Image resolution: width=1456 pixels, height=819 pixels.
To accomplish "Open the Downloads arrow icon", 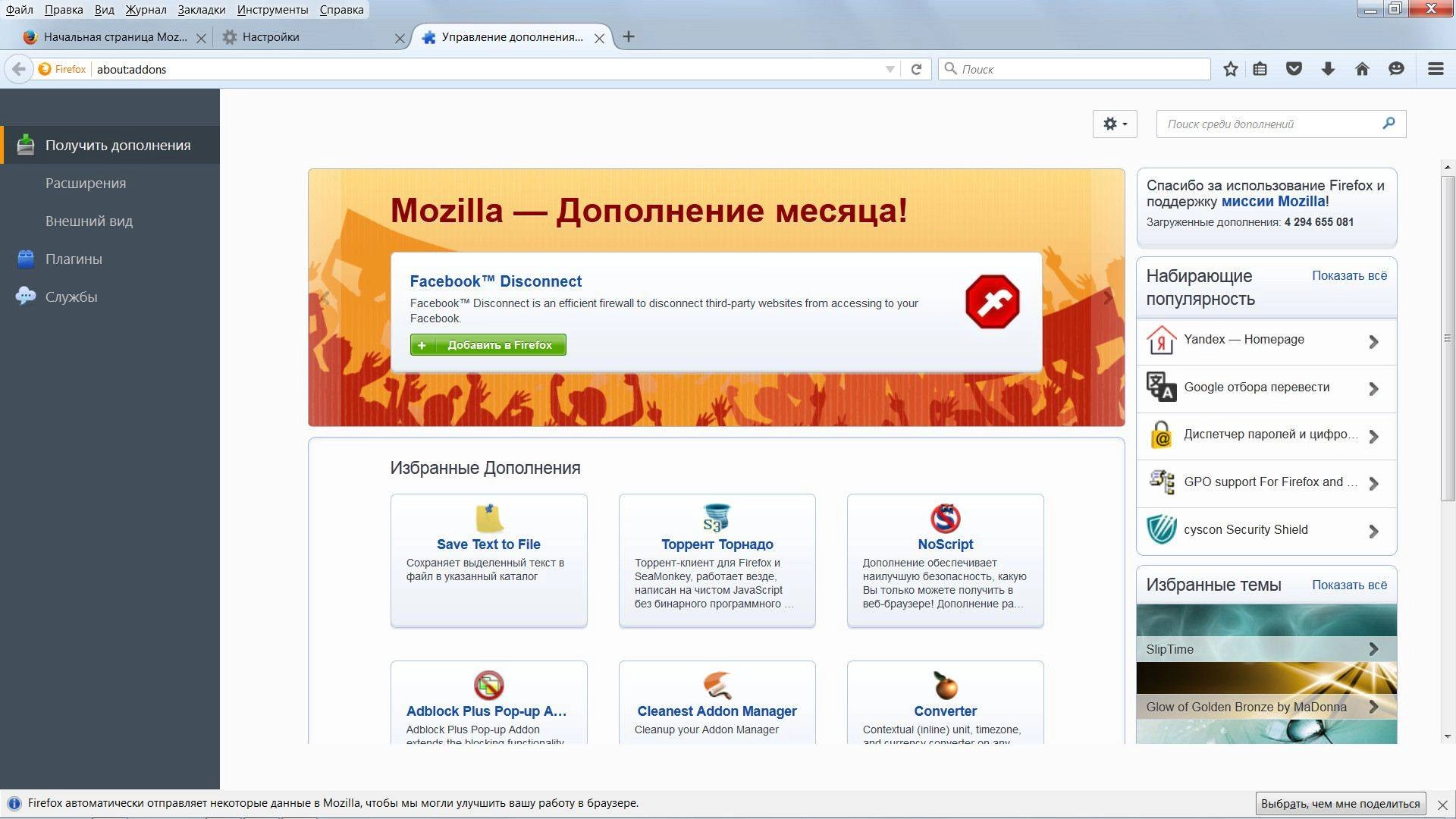I will click(x=1328, y=69).
